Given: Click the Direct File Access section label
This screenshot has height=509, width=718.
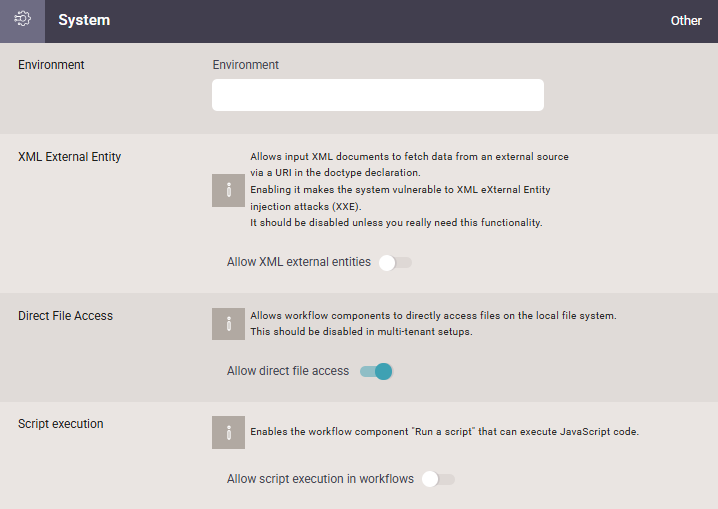Looking at the screenshot, I should 65,316.
